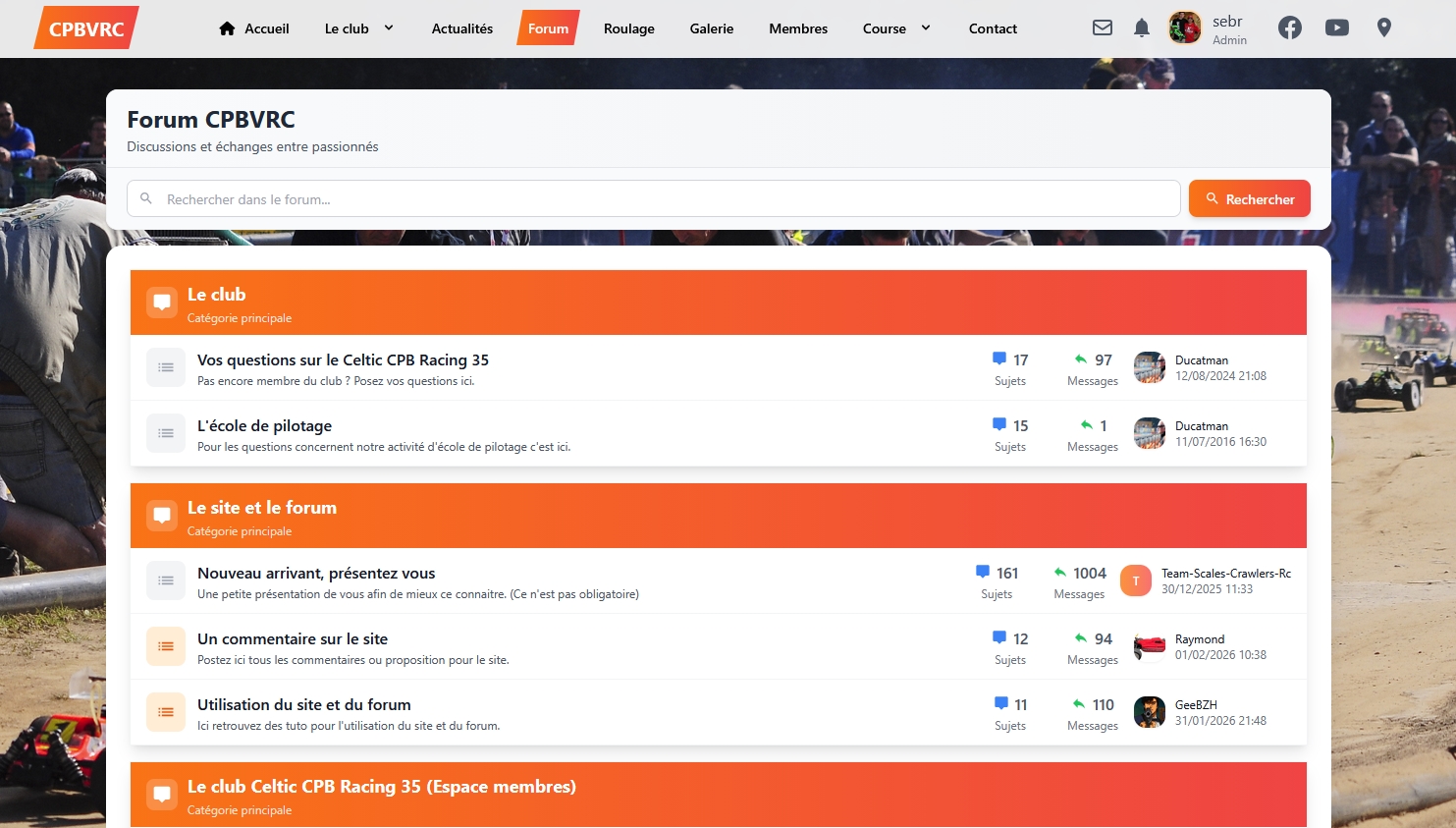Click the home icon next to Accueil
The image size is (1456, 828).
(x=227, y=28)
